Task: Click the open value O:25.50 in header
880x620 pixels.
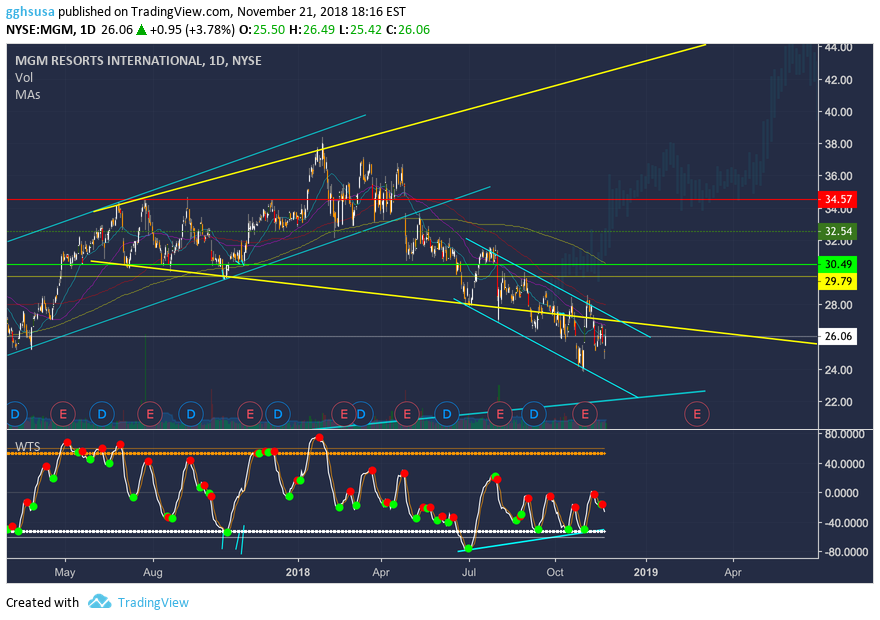Action: click(x=262, y=30)
